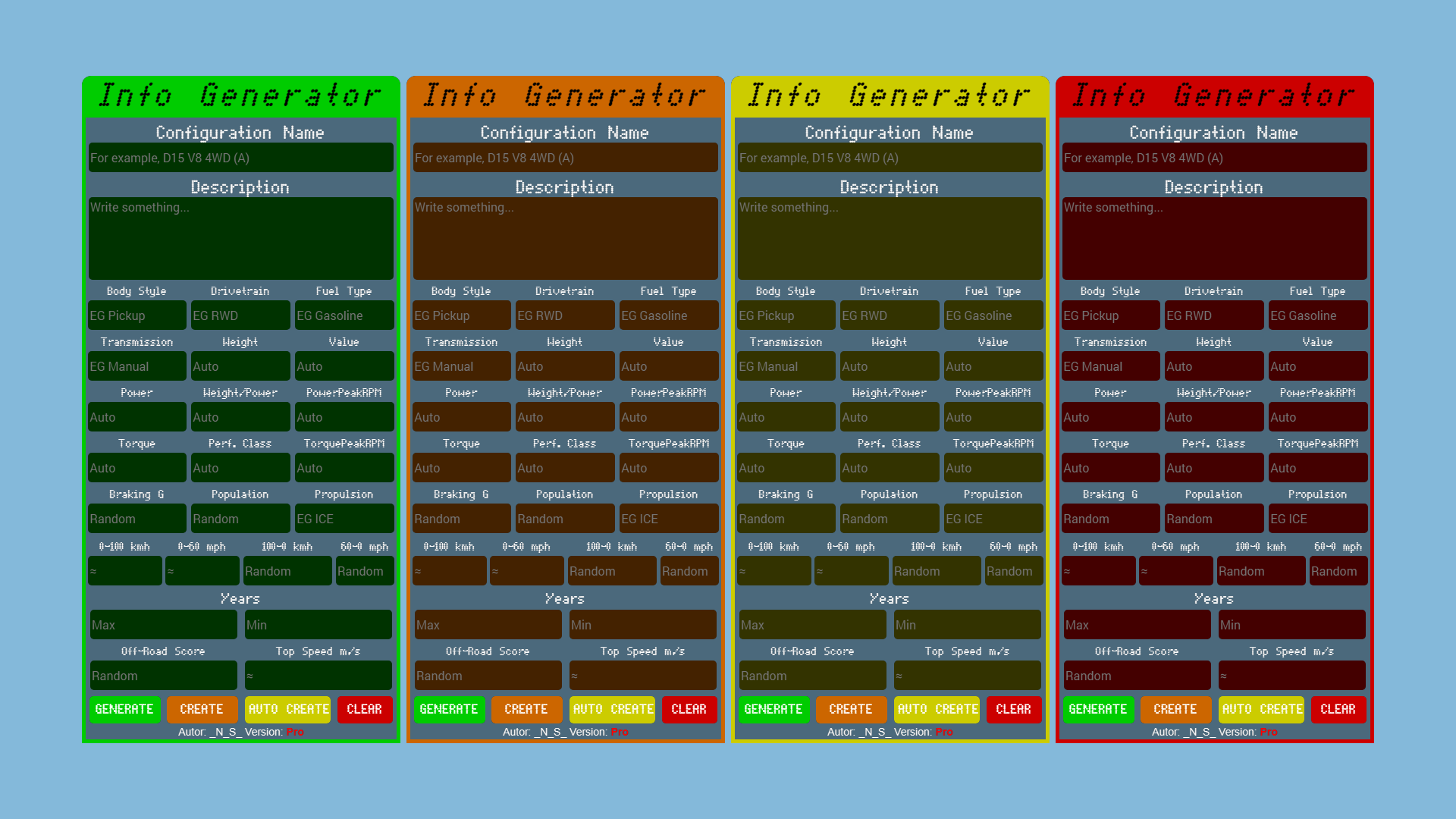This screenshot has height=819, width=1456.
Task: Click Years Min field in orange panel
Action: [643, 625]
